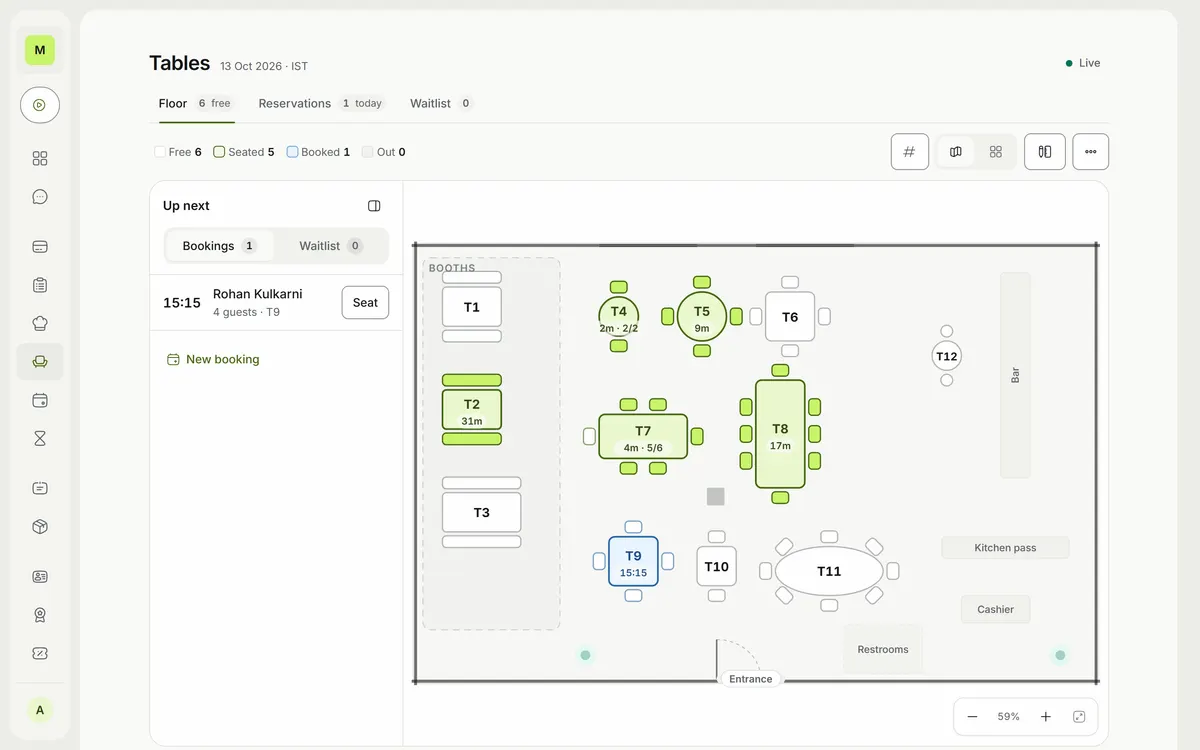Collapse the Up next side panel

[x=374, y=206]
